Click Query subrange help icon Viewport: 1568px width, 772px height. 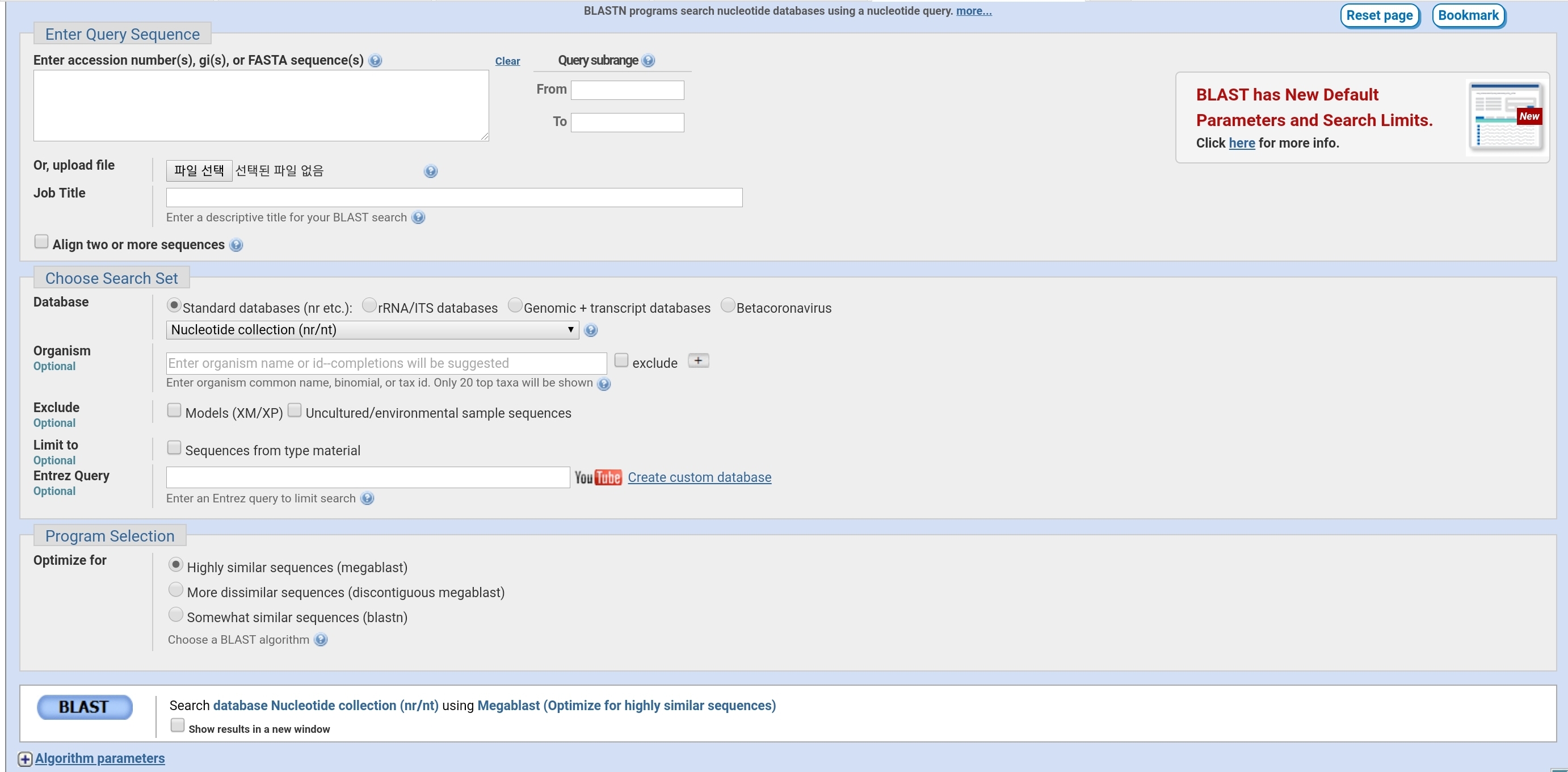(648, 60)
